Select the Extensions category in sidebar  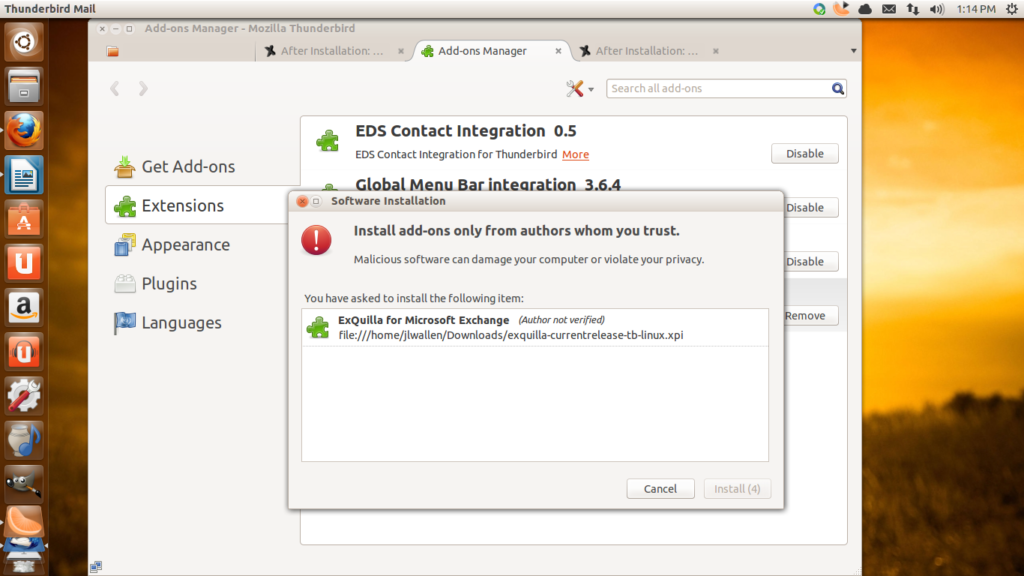click(x=182, y=206)
